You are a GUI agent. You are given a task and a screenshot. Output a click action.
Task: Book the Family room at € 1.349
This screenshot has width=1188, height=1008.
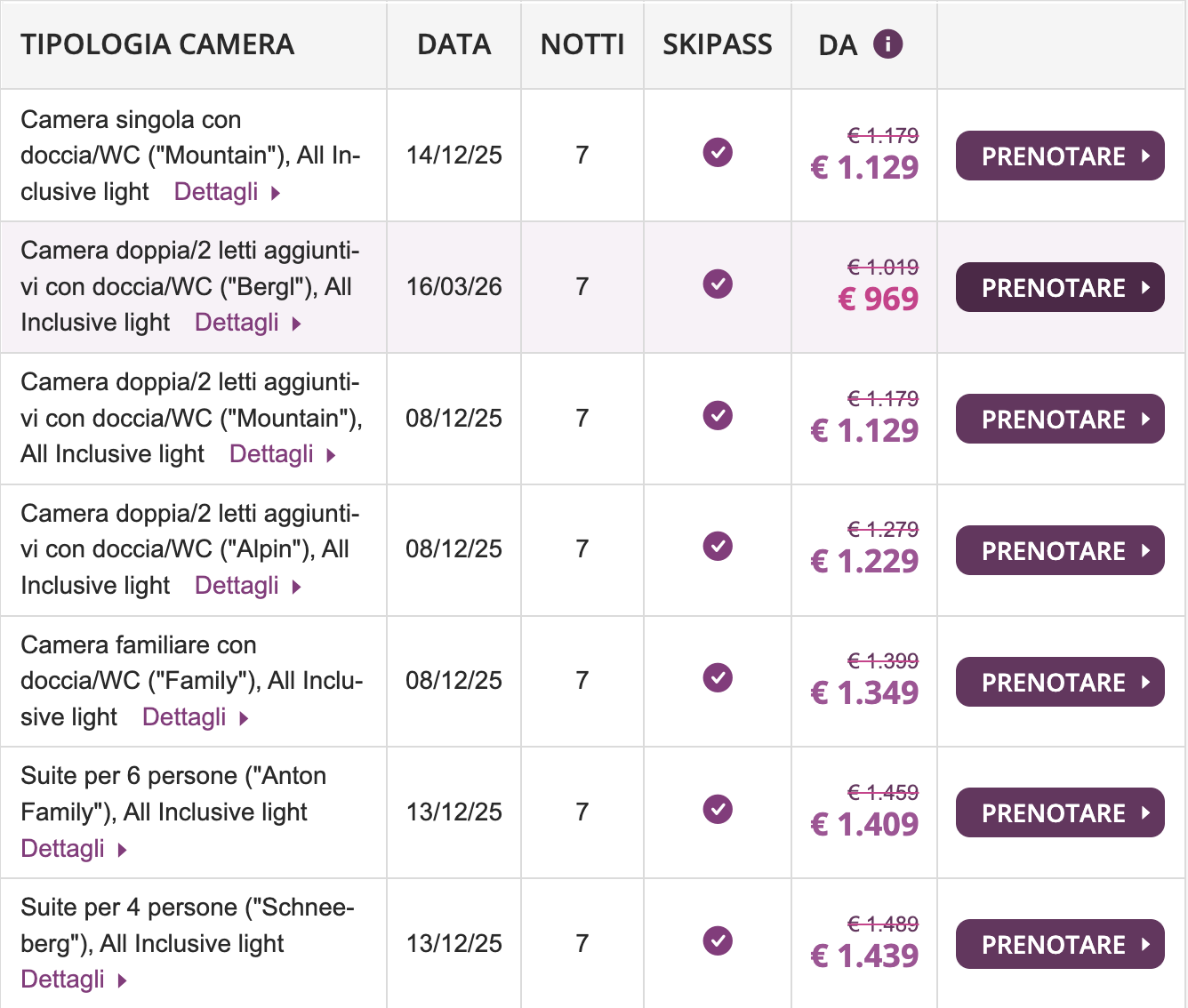[x=1059, y=683]
